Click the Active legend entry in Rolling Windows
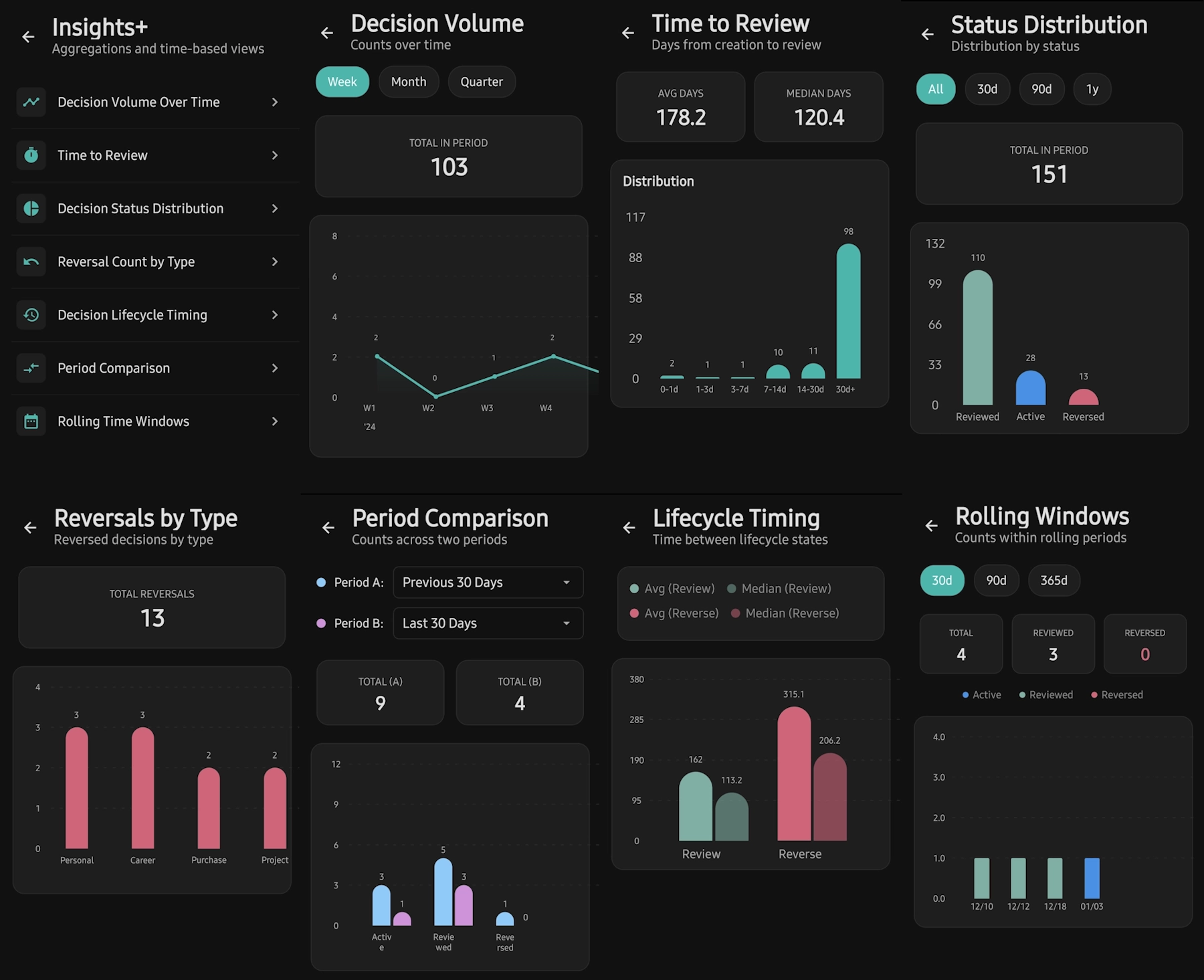 point(981,695)
